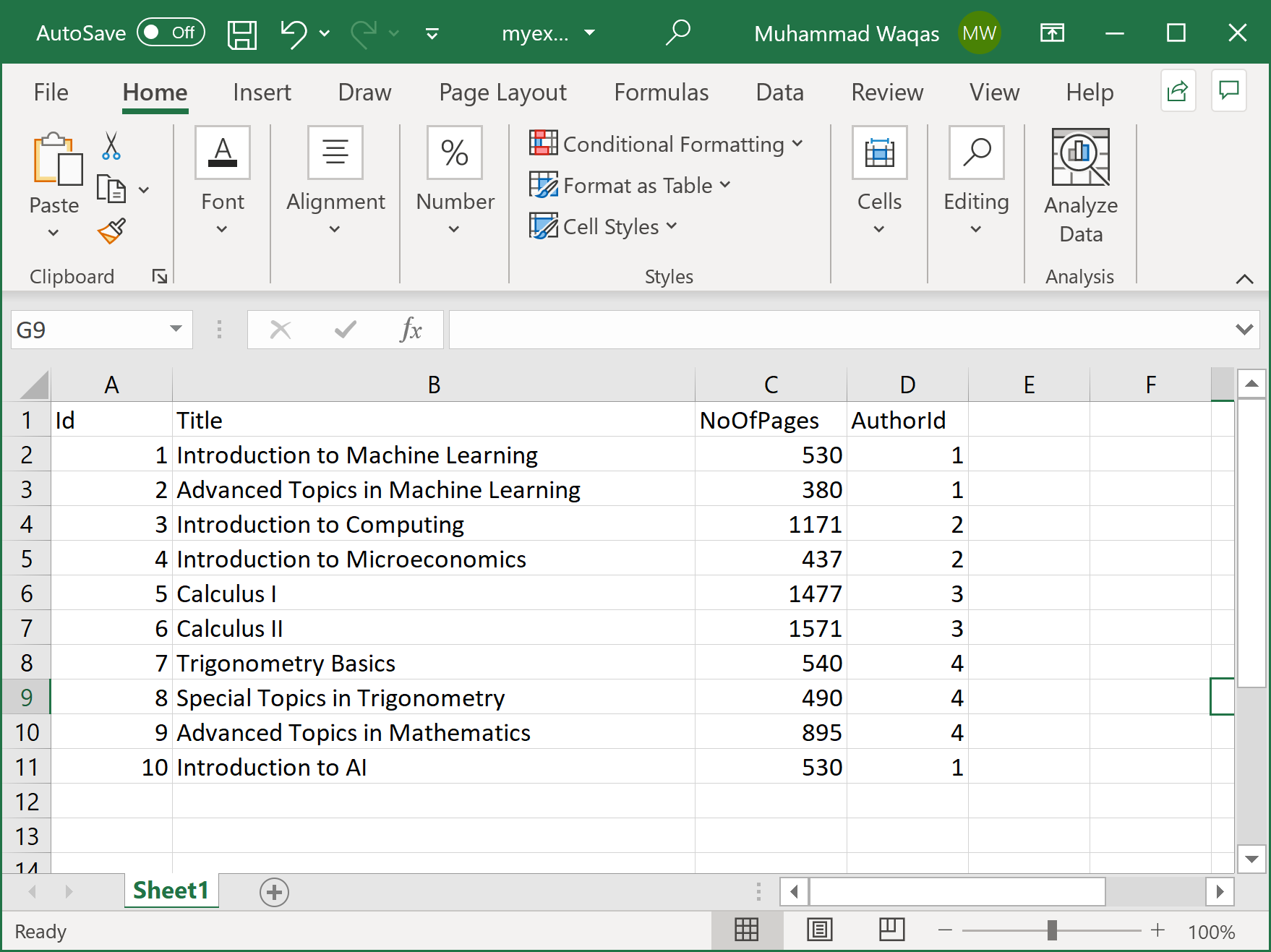Click the Save icon in title bar
Viewport: 1271px width, 952px height.
[242, 34]
